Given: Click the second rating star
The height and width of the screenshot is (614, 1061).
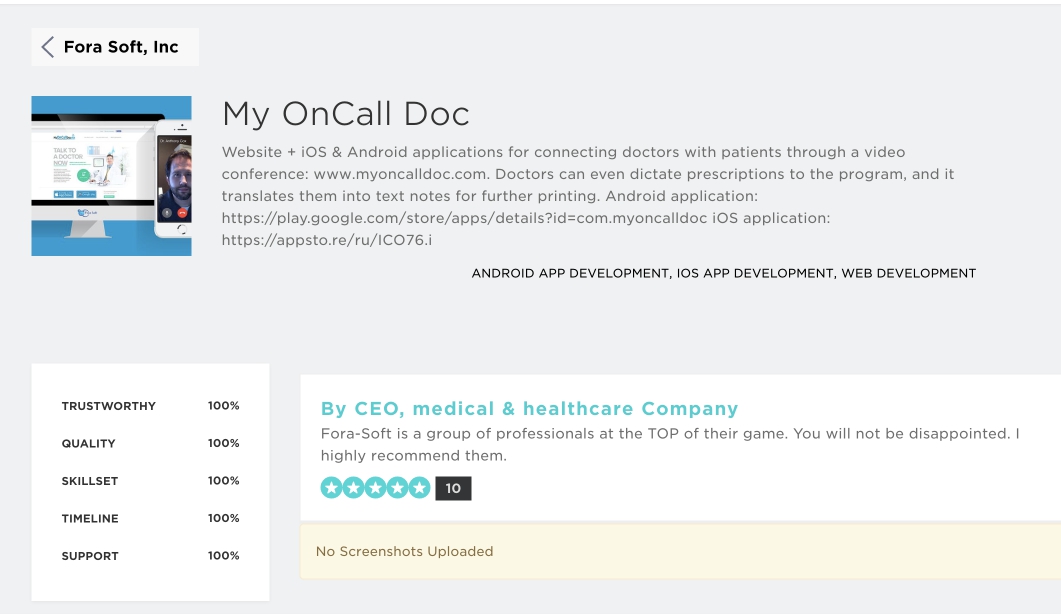Looking at the screenshot, I should 353,487.
